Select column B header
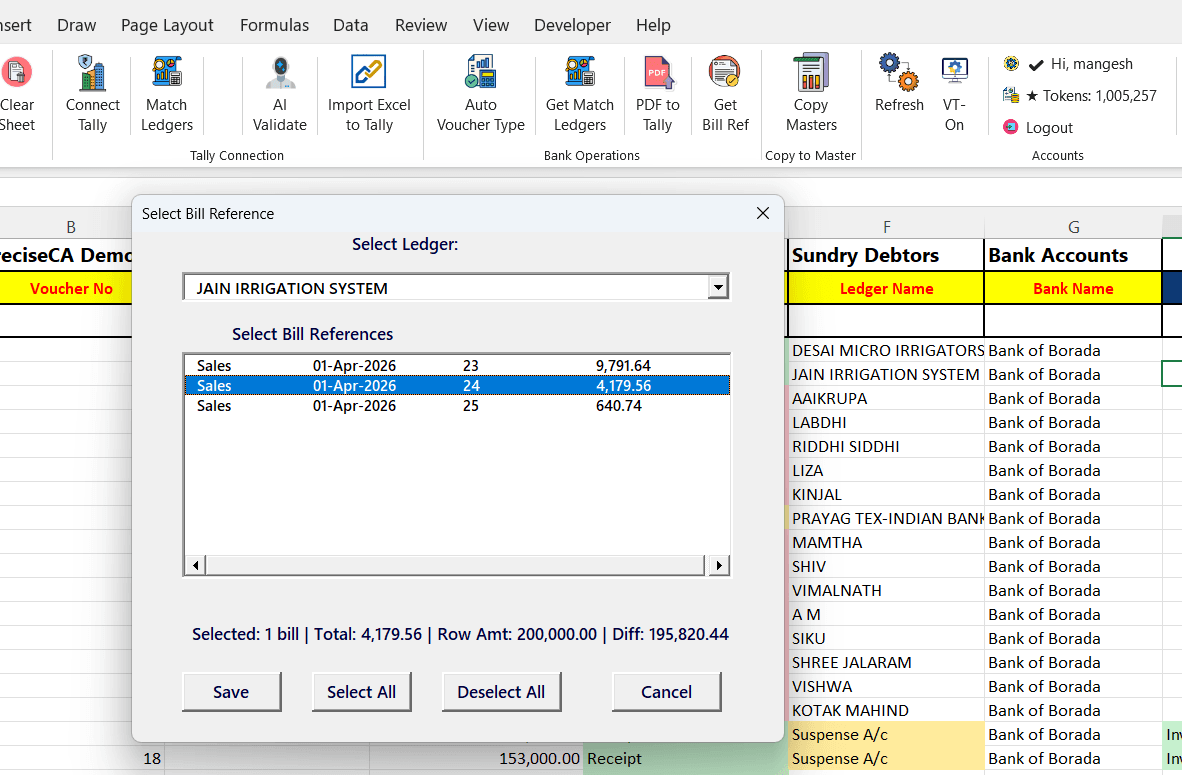1182x775 pixels. click(71, 227)
